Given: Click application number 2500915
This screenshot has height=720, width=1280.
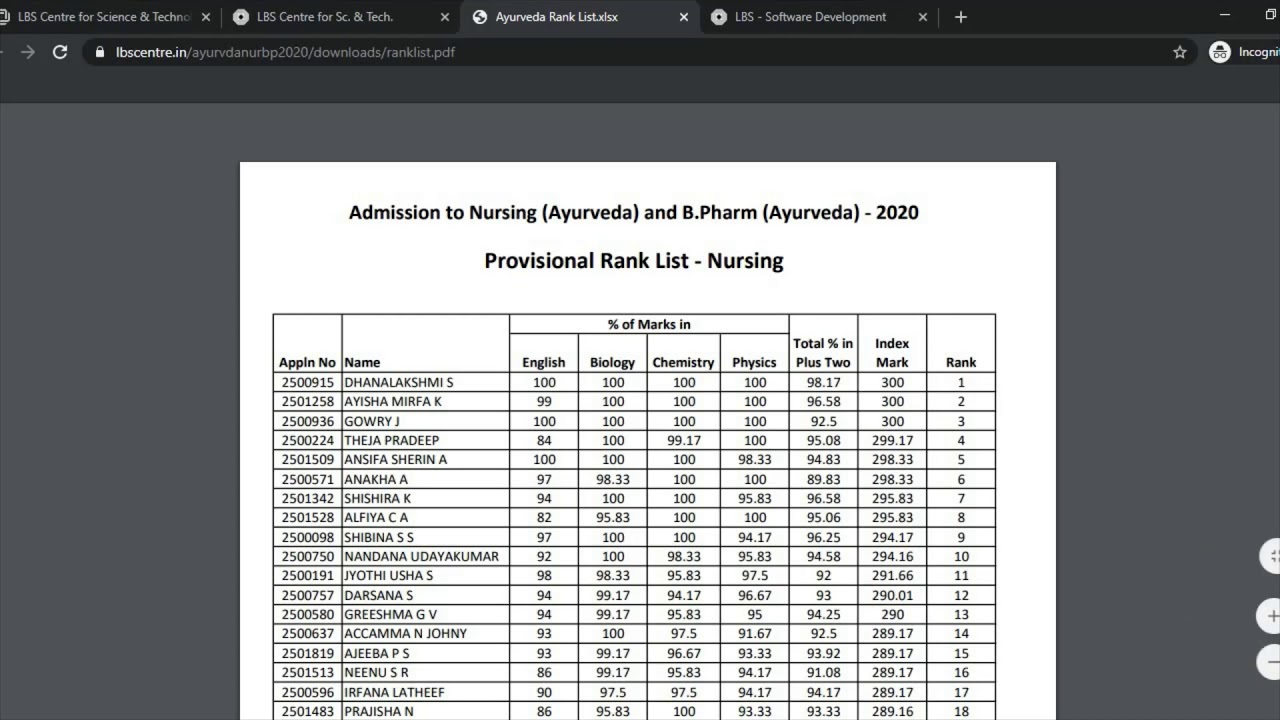Looking at the screenshot, I should point(308,382).
